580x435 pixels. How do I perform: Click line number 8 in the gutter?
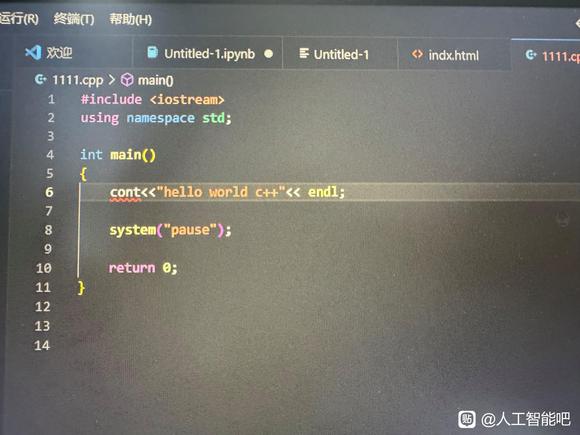click(x=48, y=230)
